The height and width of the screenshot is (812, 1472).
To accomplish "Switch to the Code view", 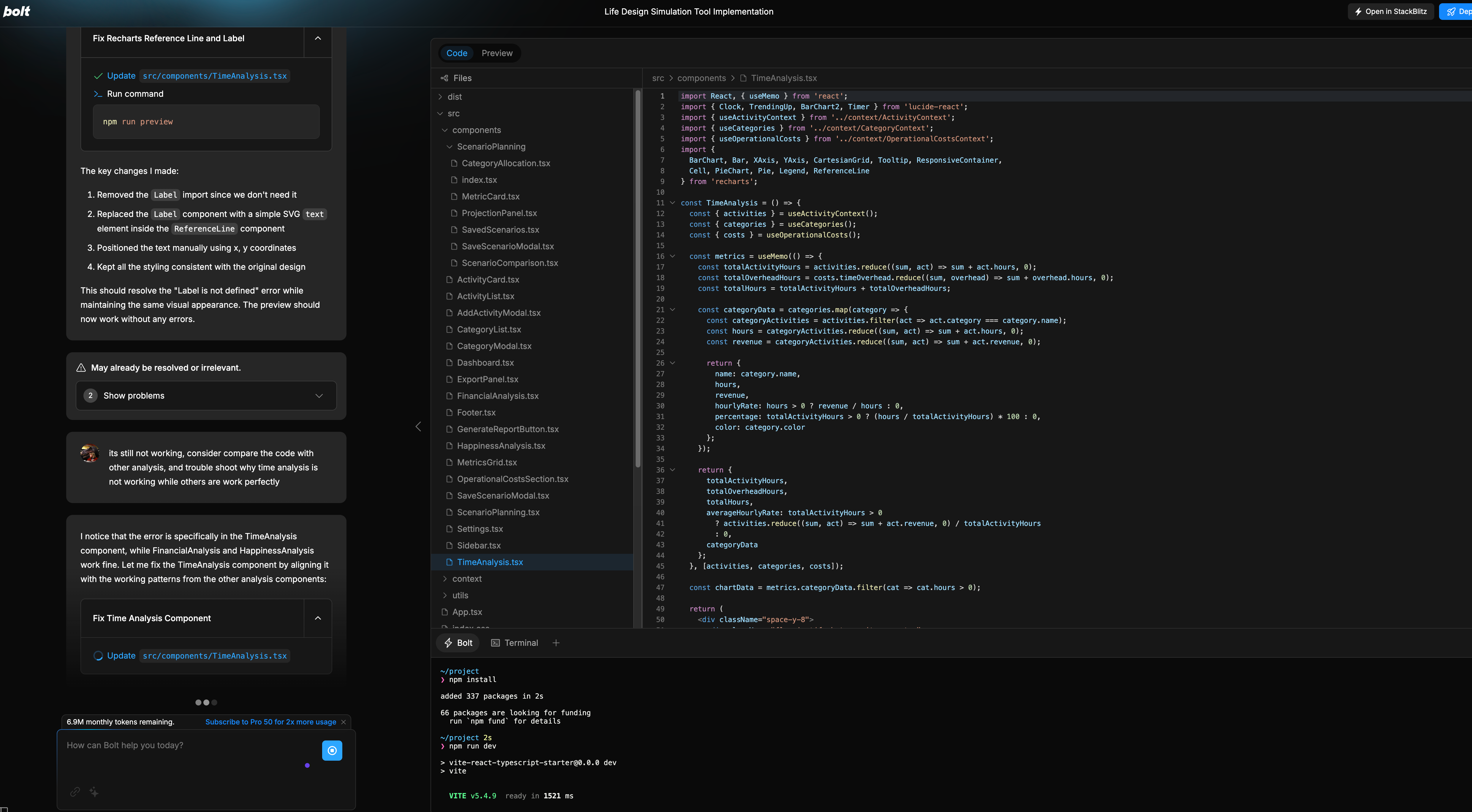I will (x=457, y=53).
